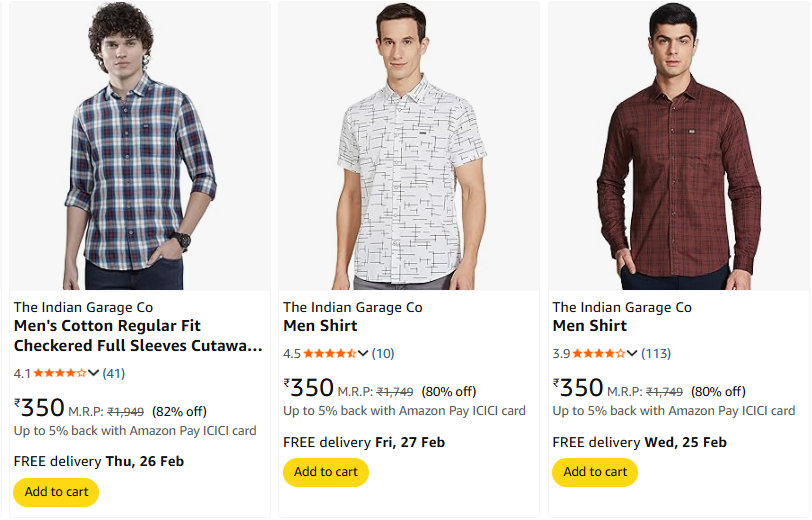Open star rating of checkered shirt
Image resolution: width=812 pixels, height=520 pixels.
click(x=60, y=373)
